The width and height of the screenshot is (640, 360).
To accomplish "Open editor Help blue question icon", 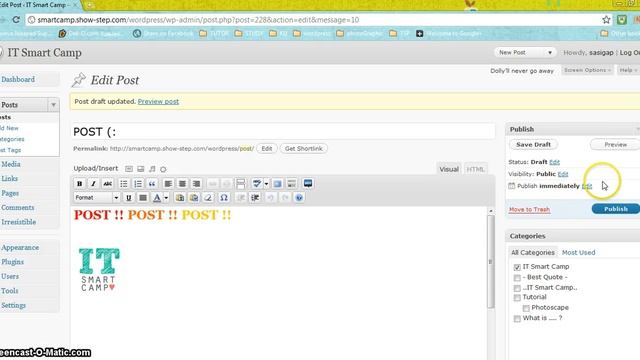I will click(299, 198).
